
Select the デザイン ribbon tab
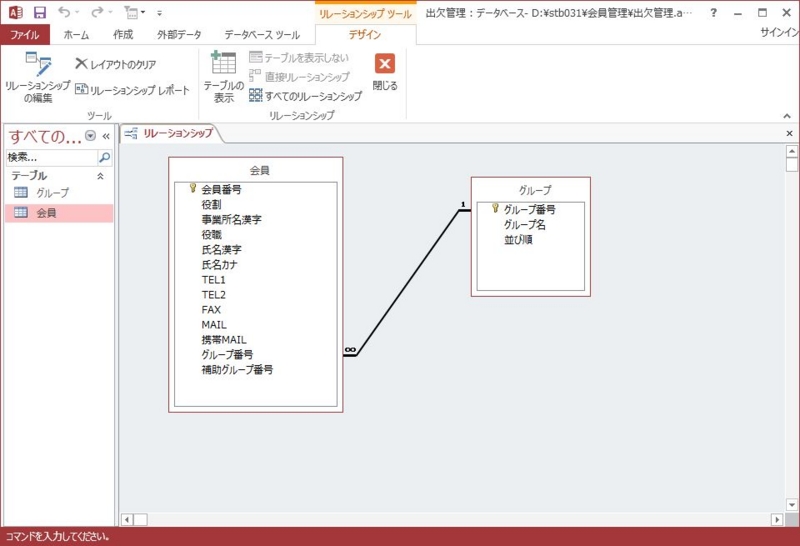[x=365, y=34]
